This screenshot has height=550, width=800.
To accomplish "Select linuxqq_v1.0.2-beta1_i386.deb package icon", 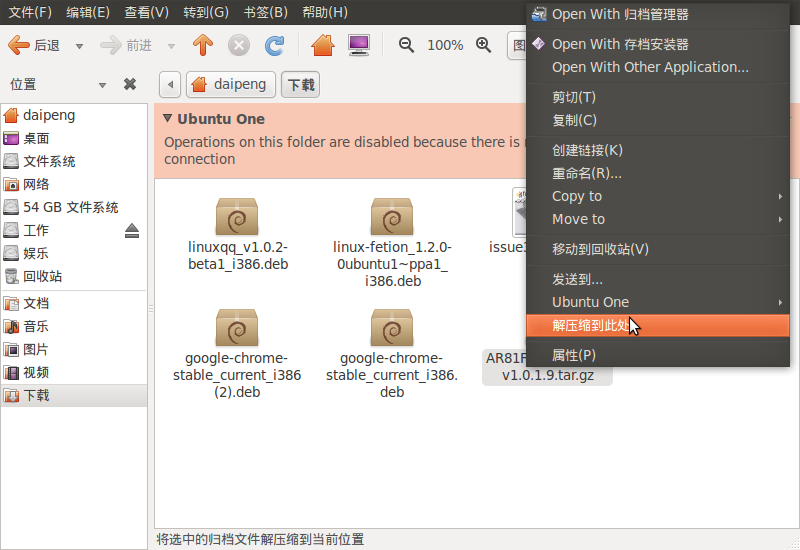I will pos(237,216).
